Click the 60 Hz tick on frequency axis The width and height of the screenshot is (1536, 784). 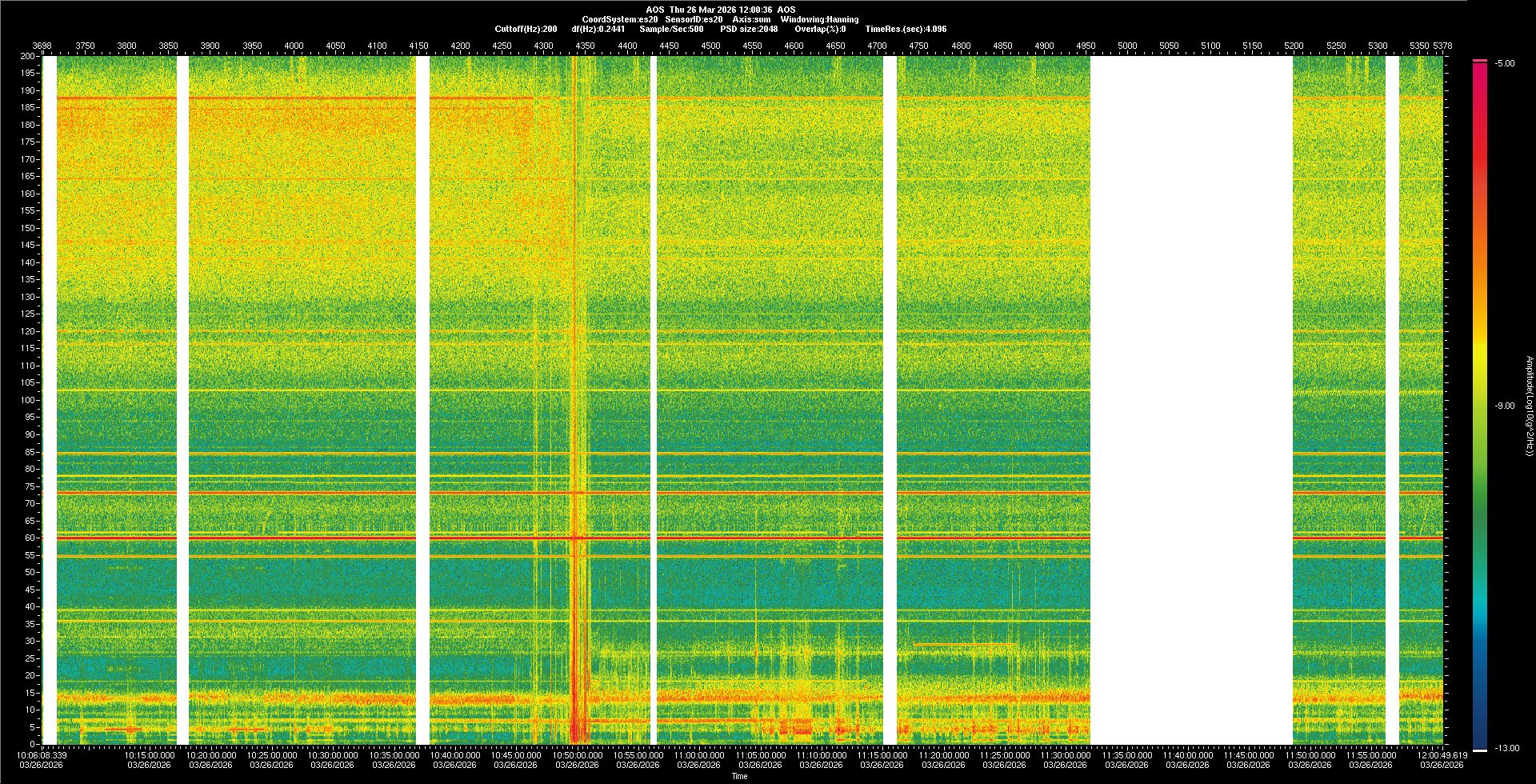30,538
